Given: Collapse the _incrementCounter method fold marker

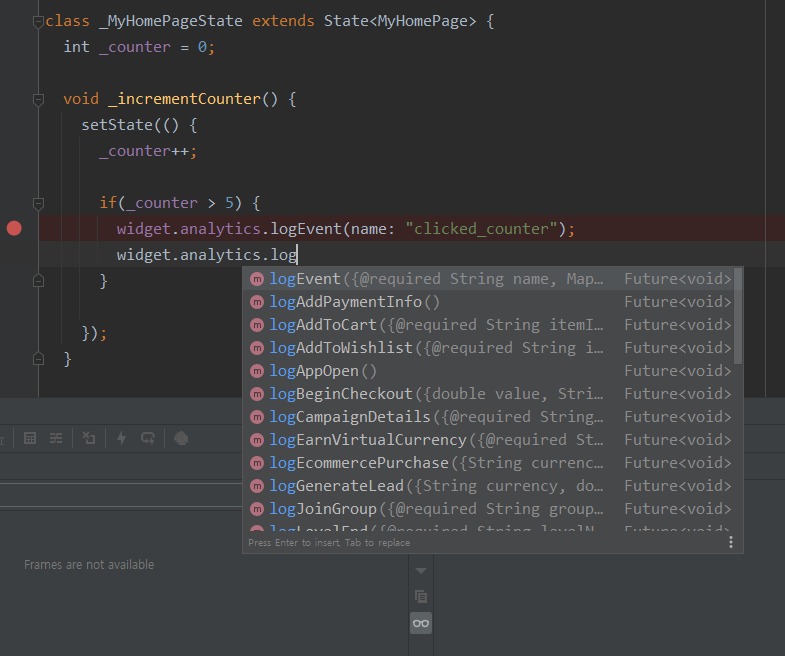Looking at the screenshot, I should click(x=38, y=99).
